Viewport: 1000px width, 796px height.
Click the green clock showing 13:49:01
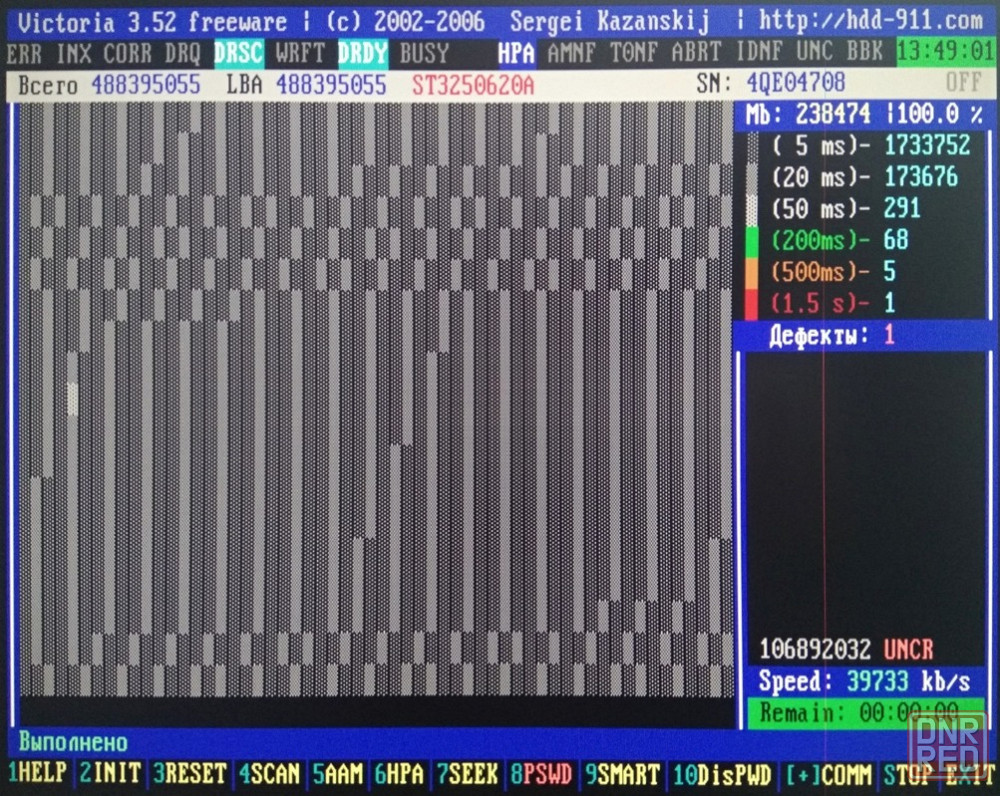coord(945,51)
